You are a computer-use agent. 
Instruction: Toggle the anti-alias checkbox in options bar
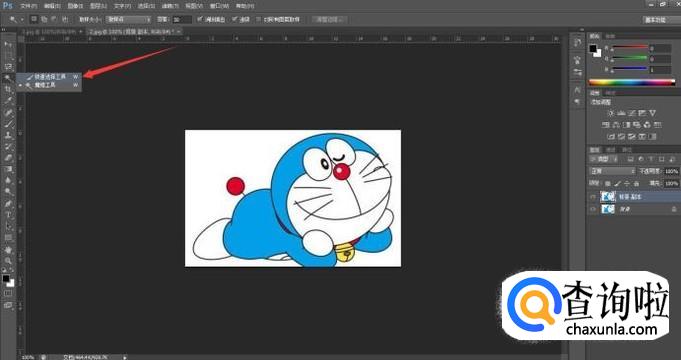click(x=200, y=19)
